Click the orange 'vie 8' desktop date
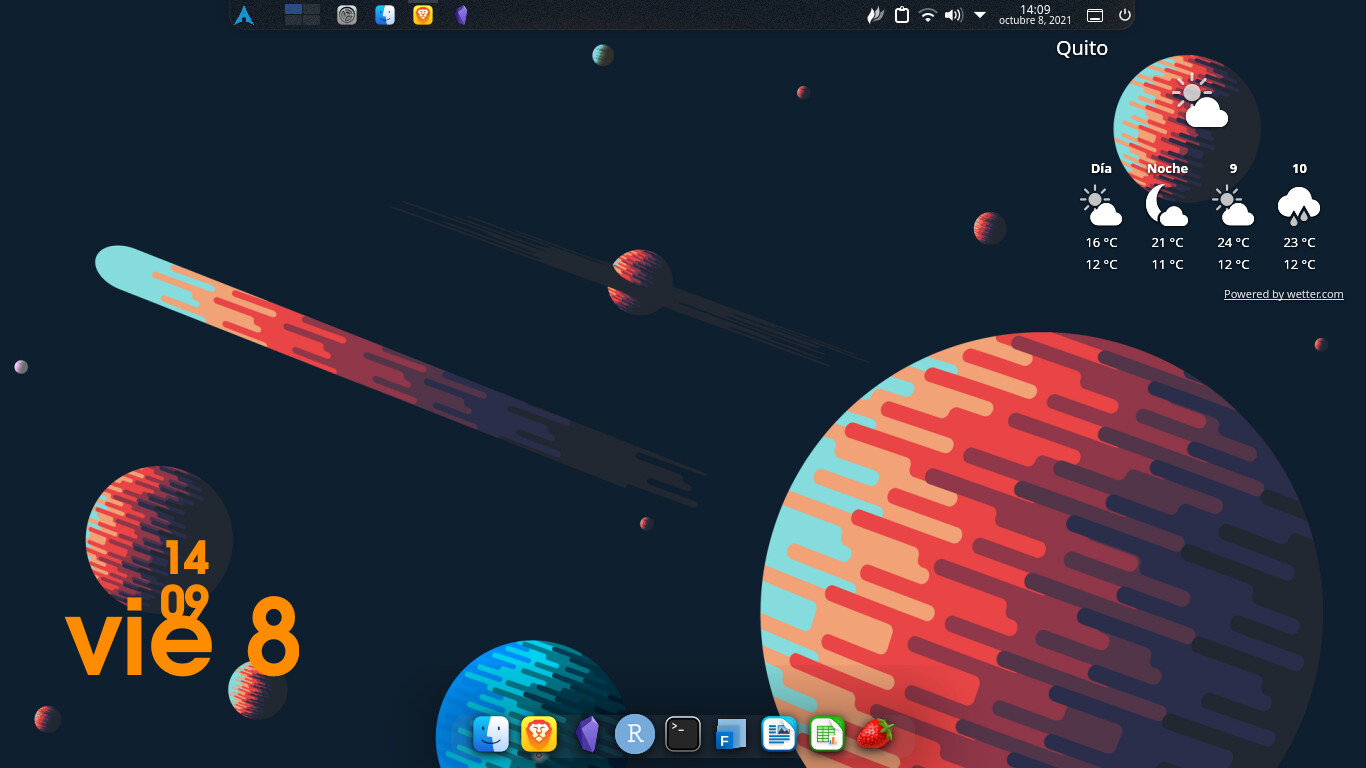The height and width of the screenshot is (768, 1366). click(x=183, y=636)
